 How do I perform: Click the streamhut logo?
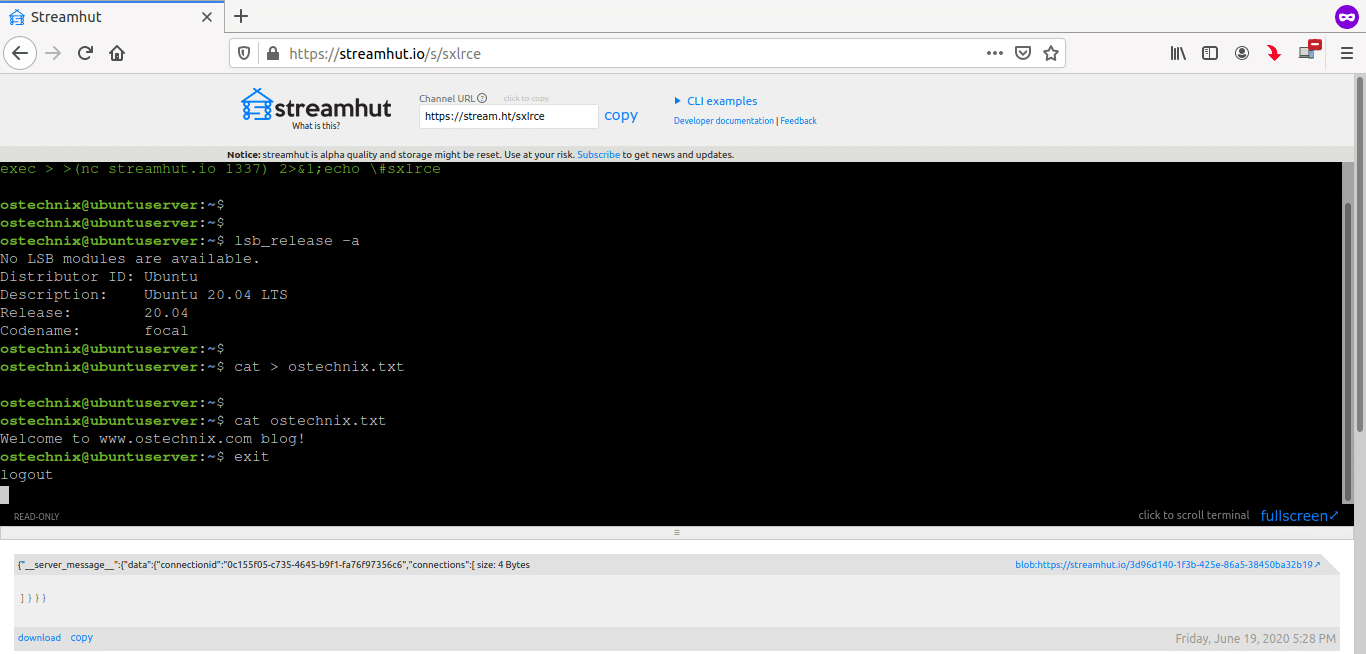[314, 107]
